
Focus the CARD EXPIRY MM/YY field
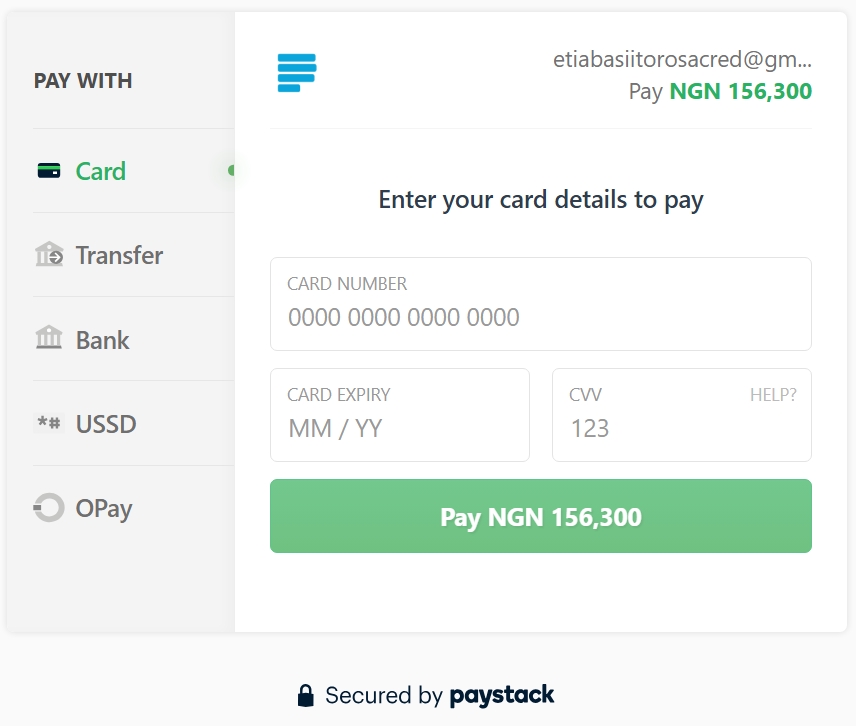pos(399,428)
